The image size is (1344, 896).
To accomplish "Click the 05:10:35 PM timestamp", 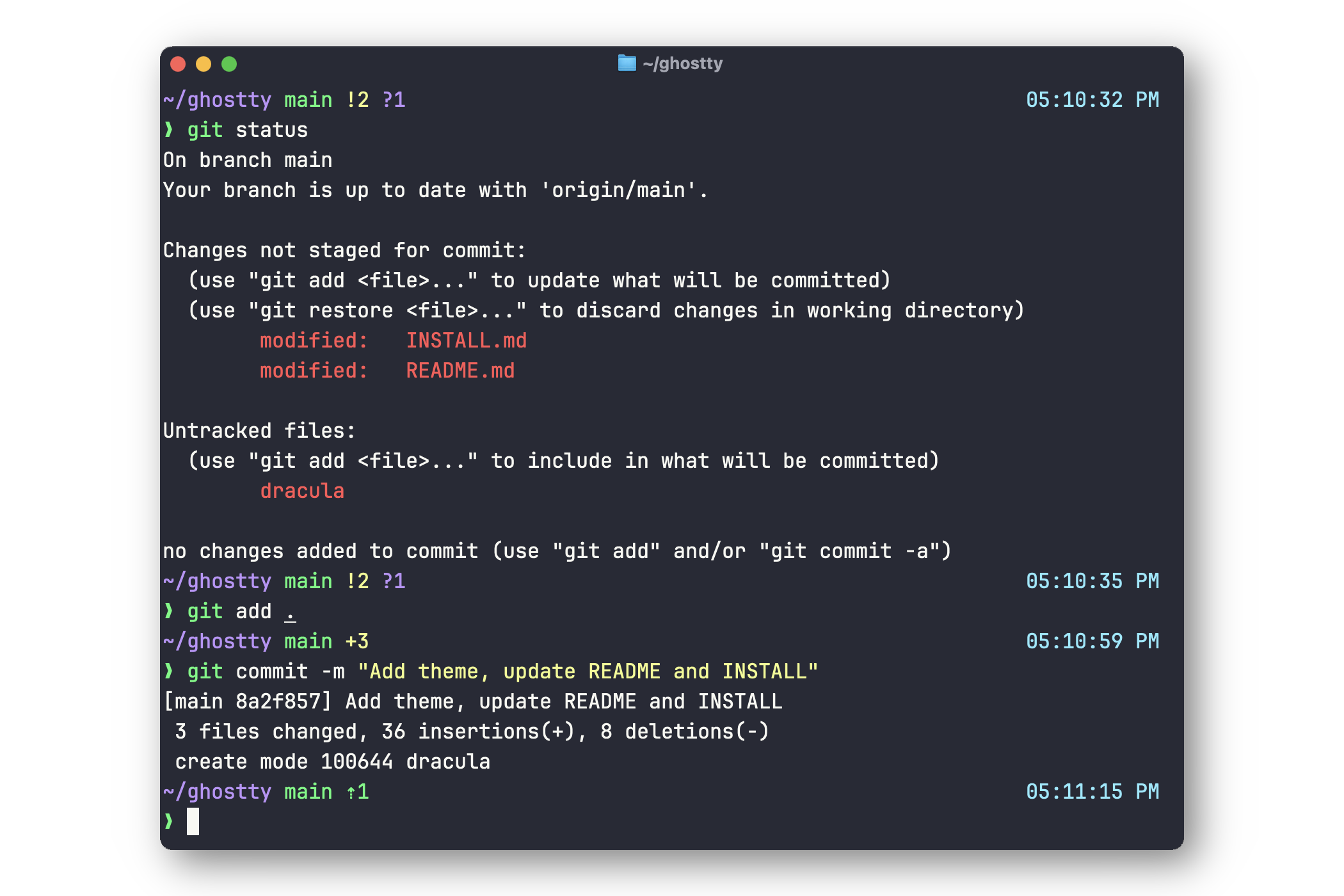I will pyautogui.click(x=1092, y=581).
